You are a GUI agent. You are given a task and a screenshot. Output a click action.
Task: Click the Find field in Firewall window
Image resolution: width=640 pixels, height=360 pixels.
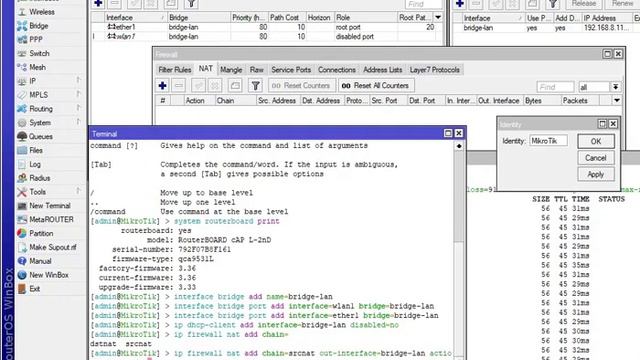point(555,87)
